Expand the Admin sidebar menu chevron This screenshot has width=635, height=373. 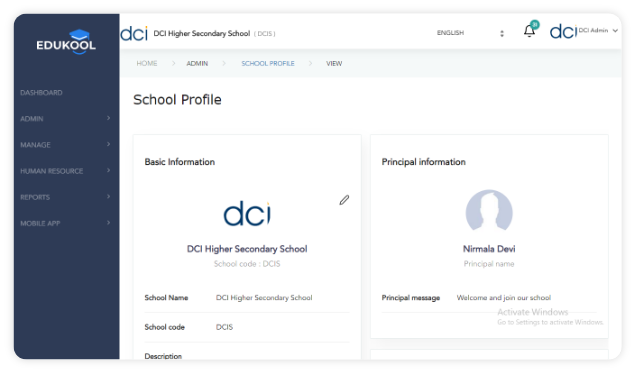tap(108, 118)
